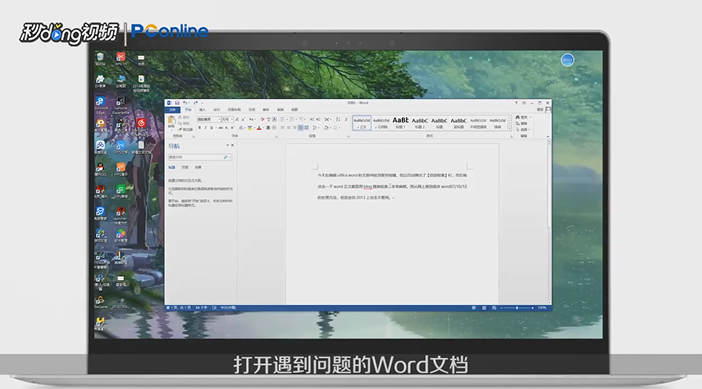Click the 100% zoom level
This screenshot has width=702, height=389.
[542, 308]
